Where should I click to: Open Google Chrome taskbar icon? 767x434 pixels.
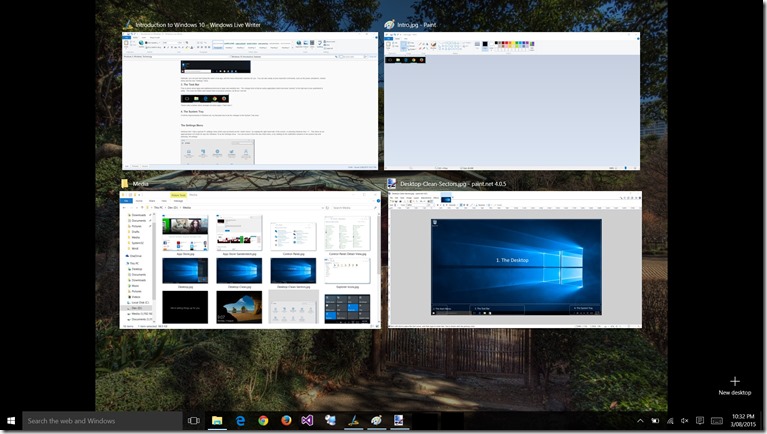(x=263, y=421)
